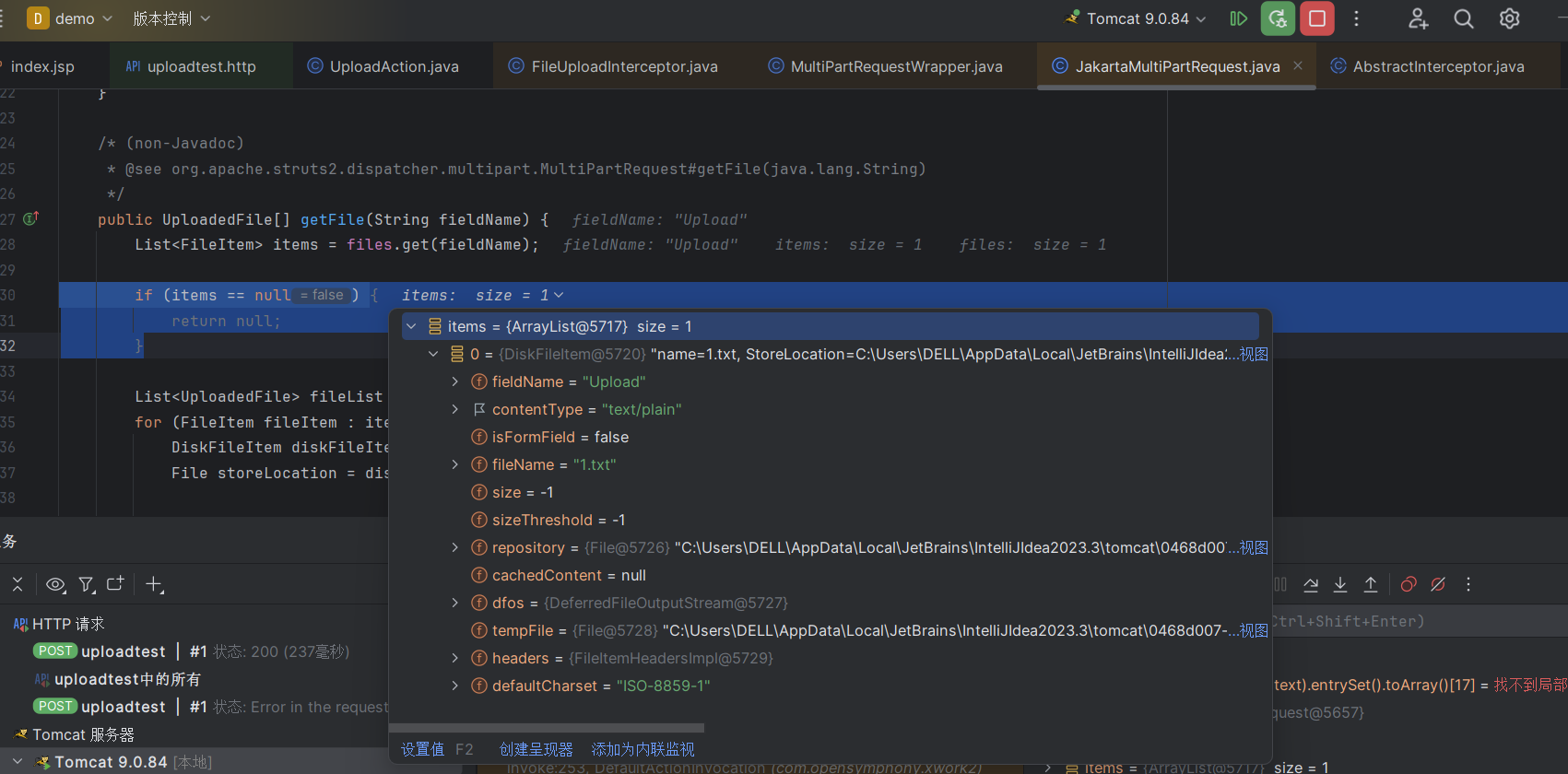Image resolution: width=1568 pixels, height=774 pixels.
Task: Click the Step Out debugger icon
Action: click(x=1371, y=584)
